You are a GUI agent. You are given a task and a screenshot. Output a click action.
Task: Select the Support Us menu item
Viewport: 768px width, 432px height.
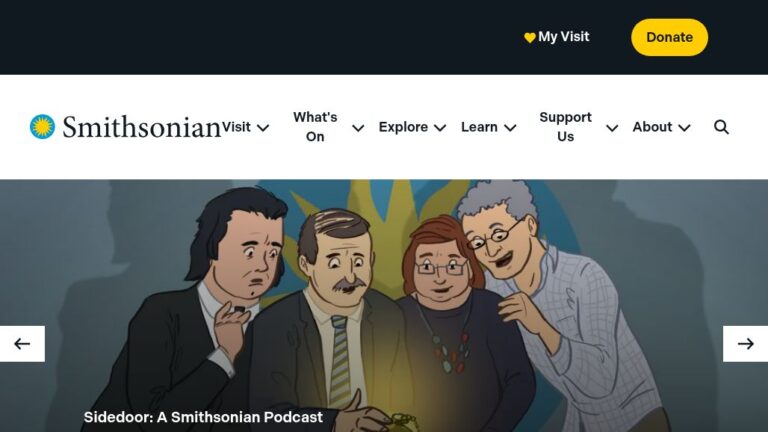(565, 127)
